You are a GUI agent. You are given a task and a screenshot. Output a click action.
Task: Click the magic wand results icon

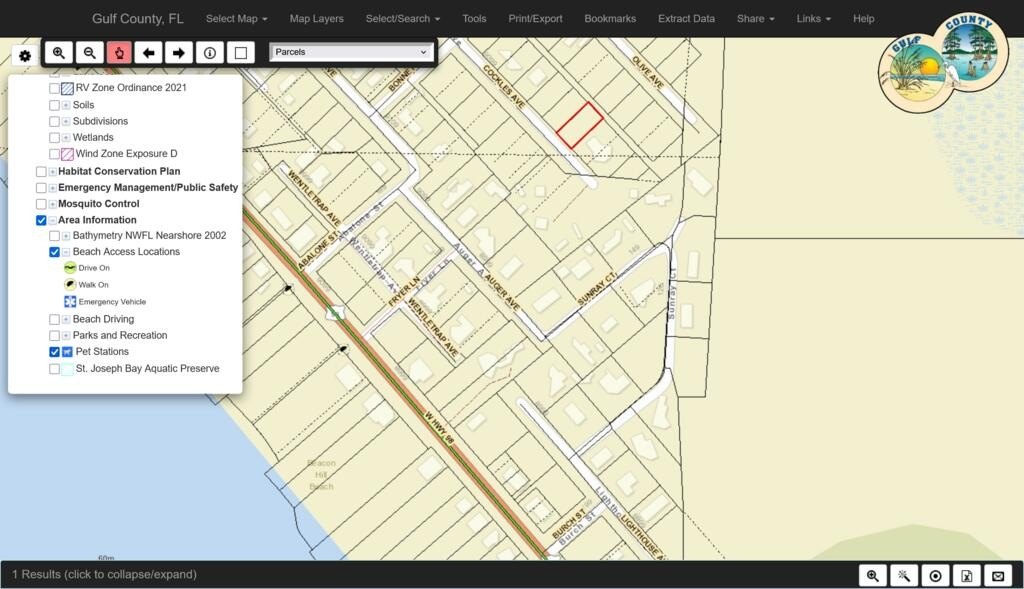(904, 575)
